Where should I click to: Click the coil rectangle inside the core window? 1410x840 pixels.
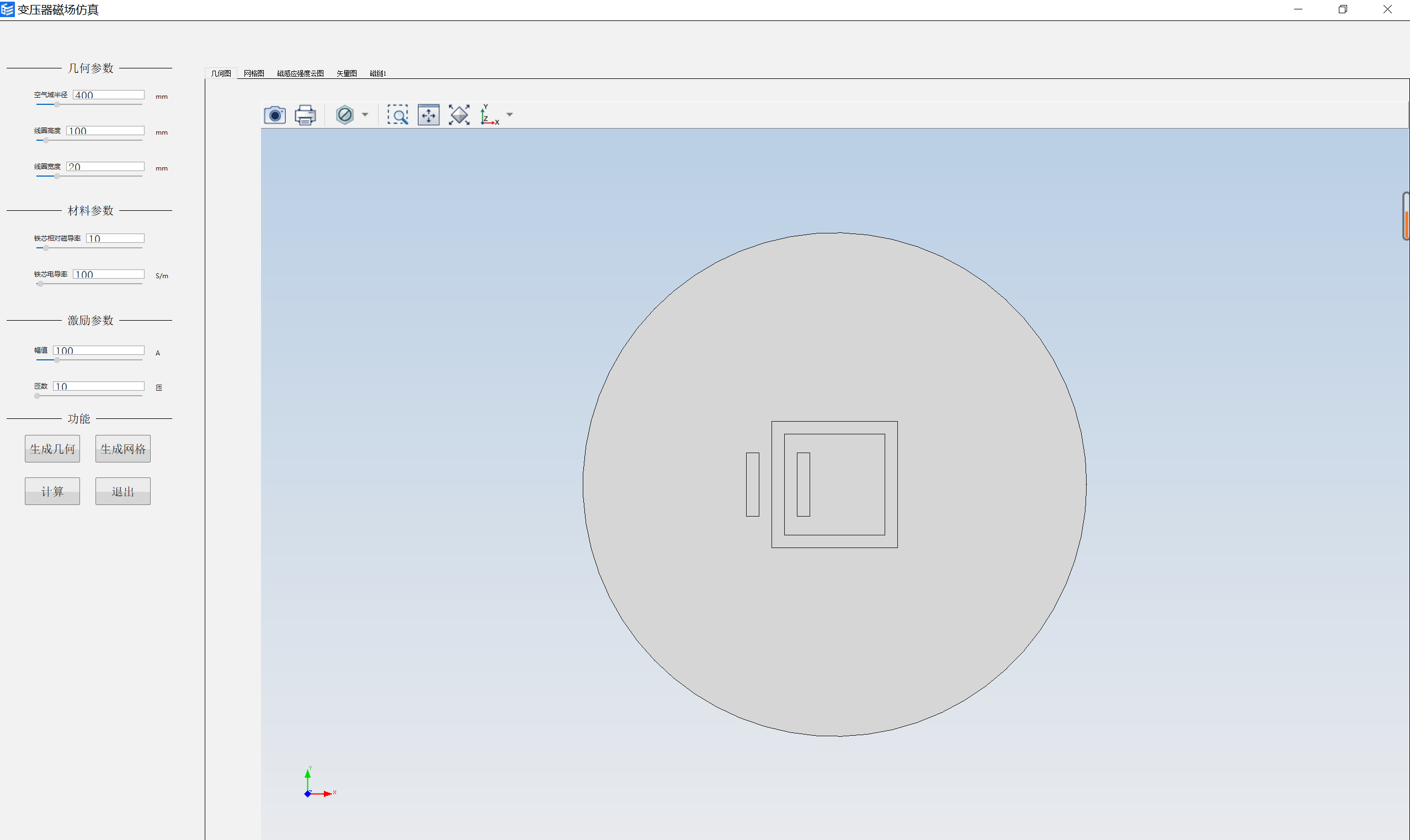[x=804, y=485]
